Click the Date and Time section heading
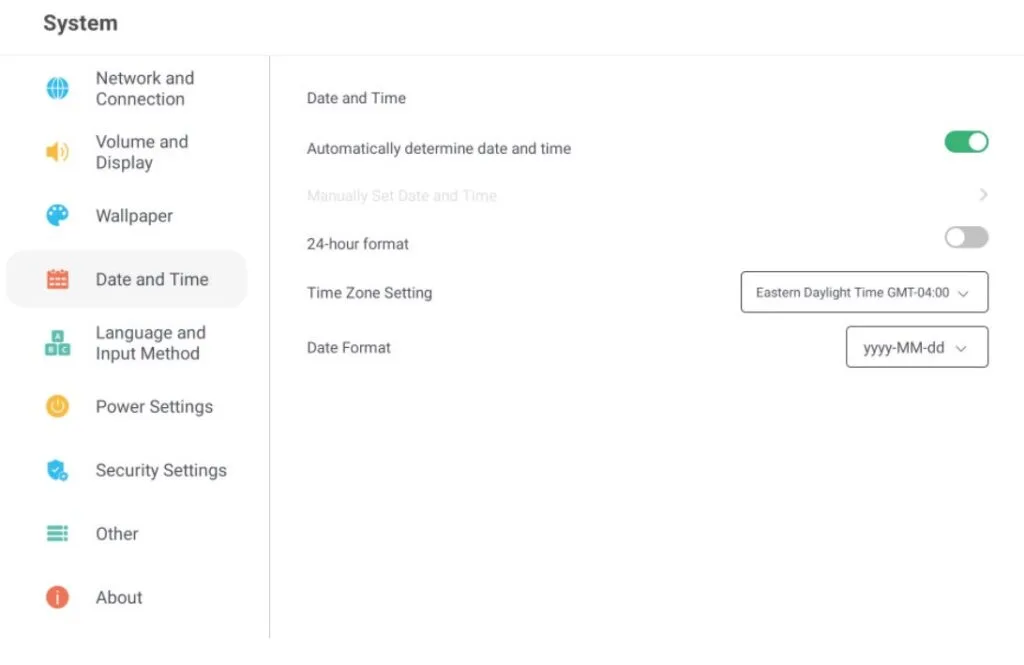The width and height of the screenshot is (1024, 665). [356, 98]
